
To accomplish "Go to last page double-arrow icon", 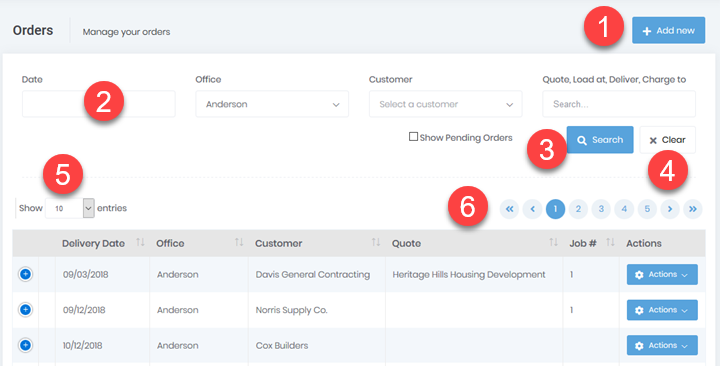I will (x=693, y=209).
